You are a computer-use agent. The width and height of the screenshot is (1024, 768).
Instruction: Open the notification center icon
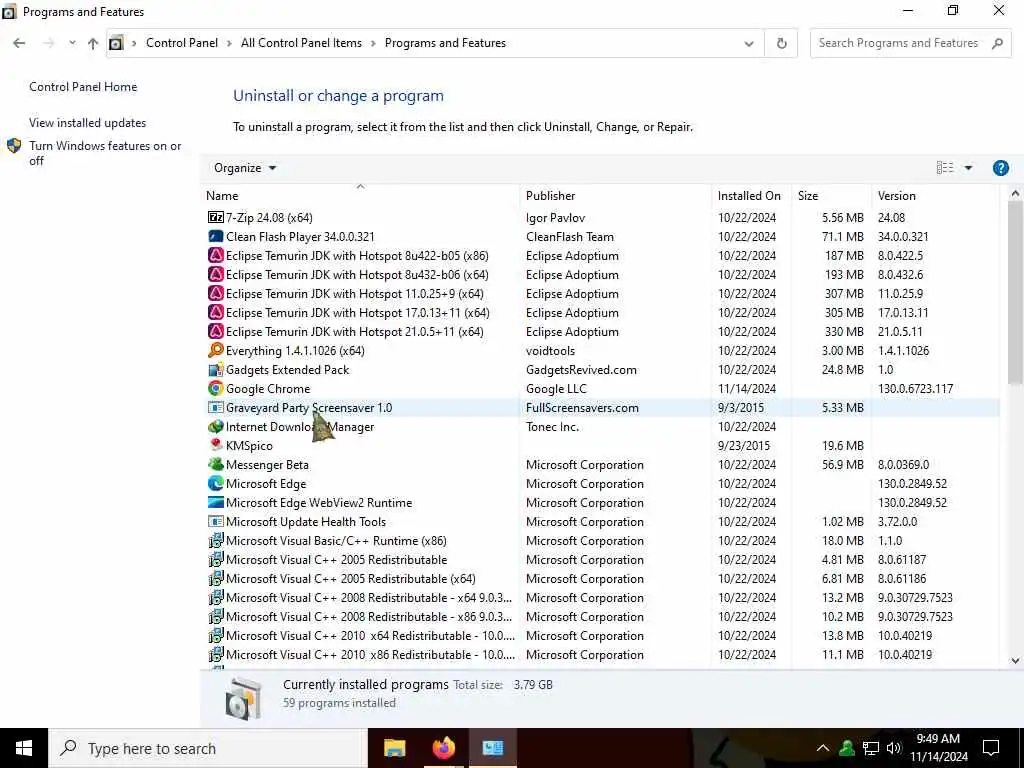[x=991, y=748]
